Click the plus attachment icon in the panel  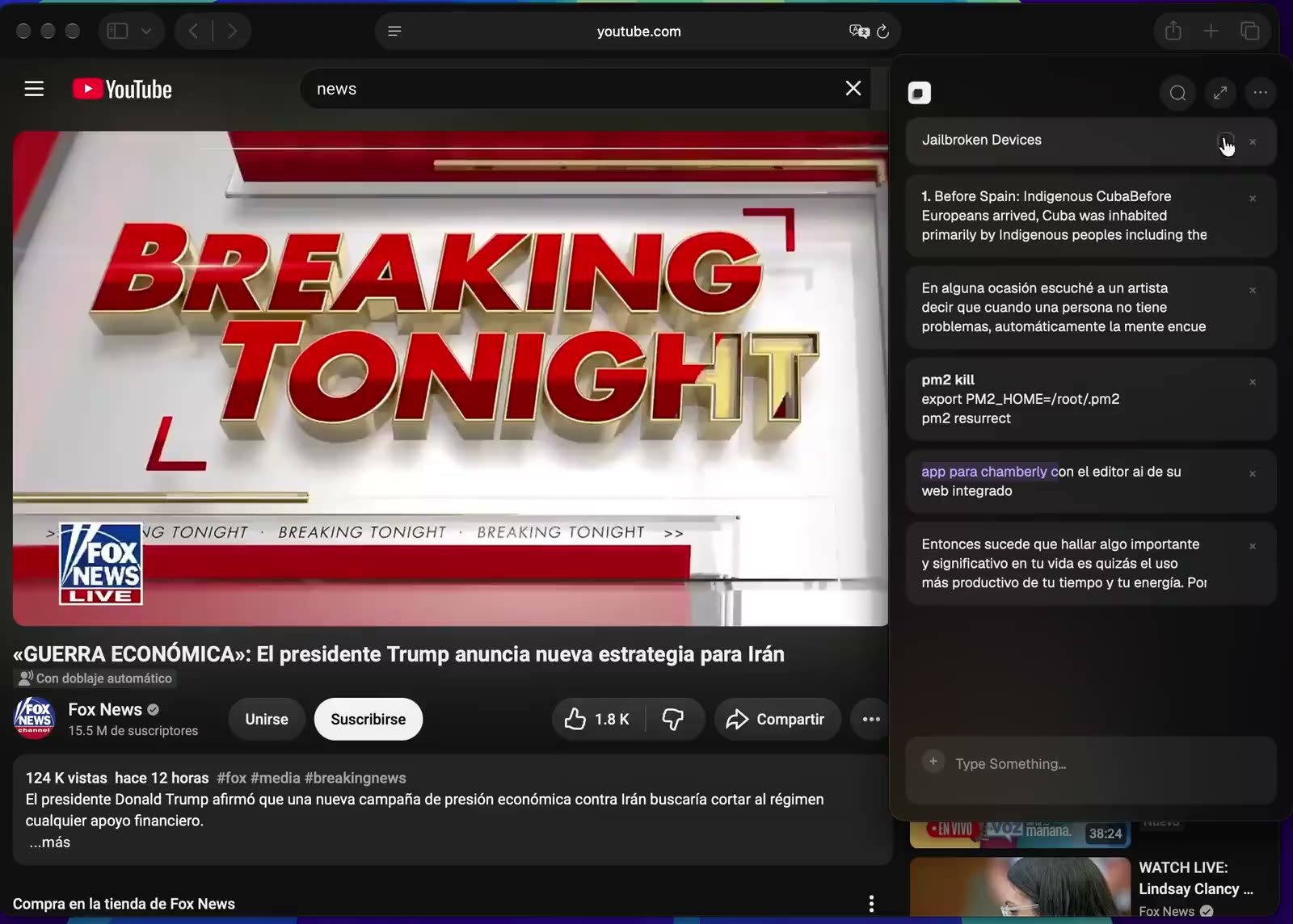point(933,762)
